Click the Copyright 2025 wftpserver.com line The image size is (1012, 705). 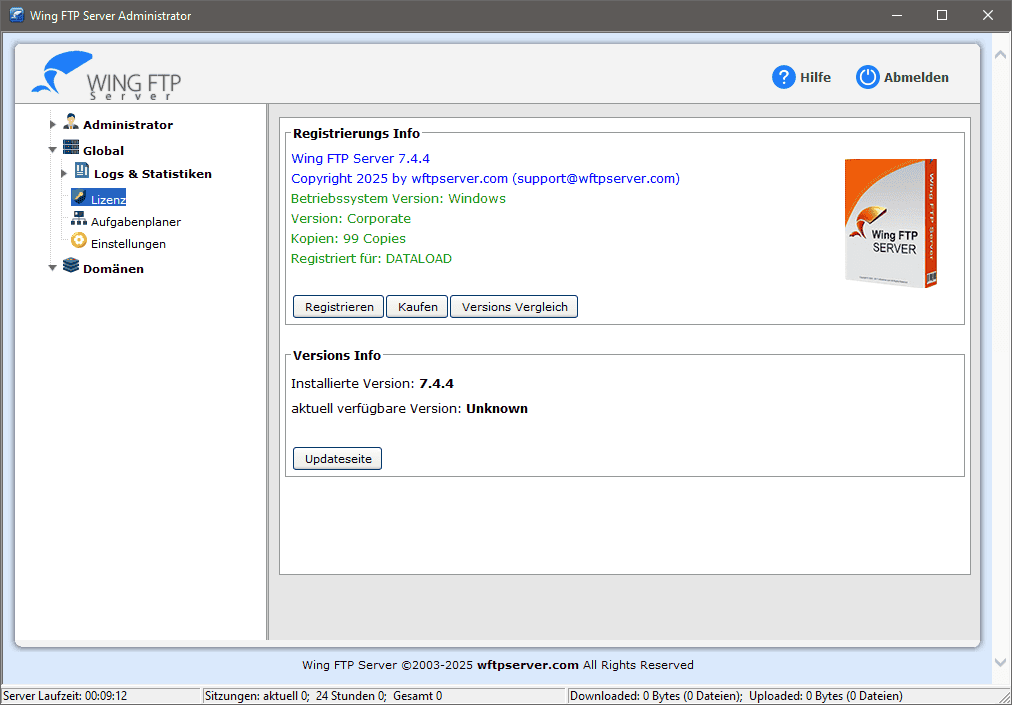pyautogui.click(x=485, y=178)
